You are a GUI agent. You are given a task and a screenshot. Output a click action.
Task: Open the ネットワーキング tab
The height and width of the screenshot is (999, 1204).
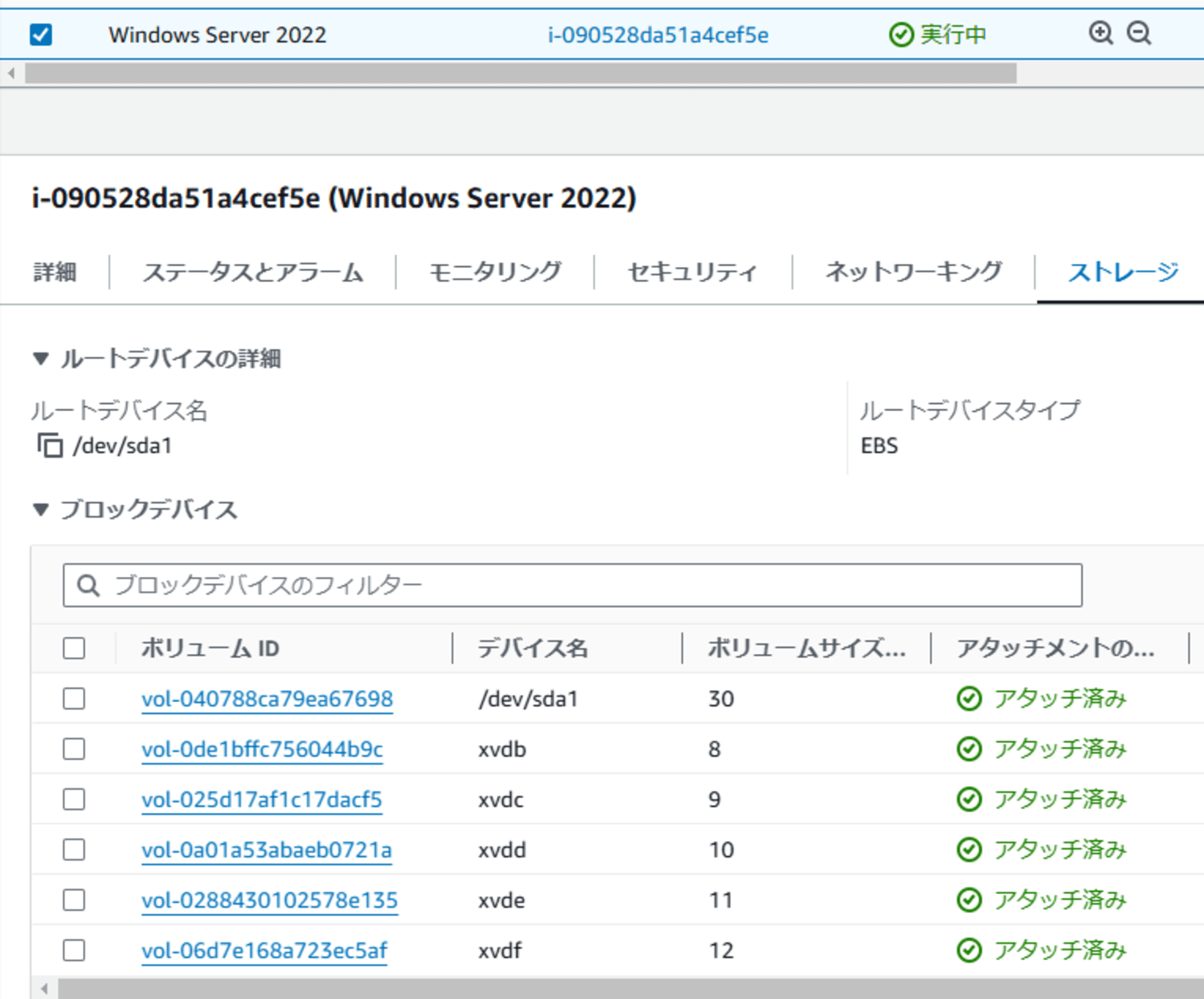914,272
